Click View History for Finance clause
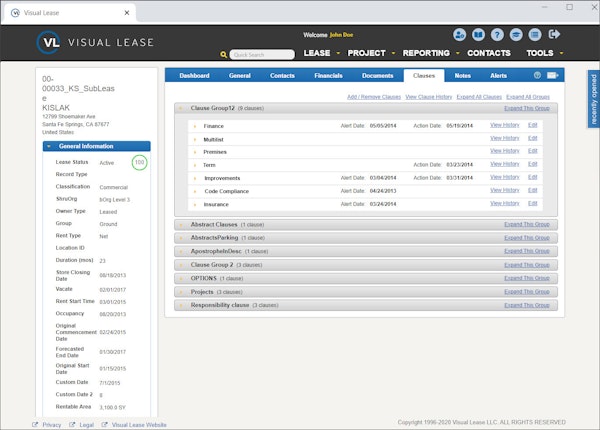Viewport: 600px width, 430px height. [x=505, y=125]
